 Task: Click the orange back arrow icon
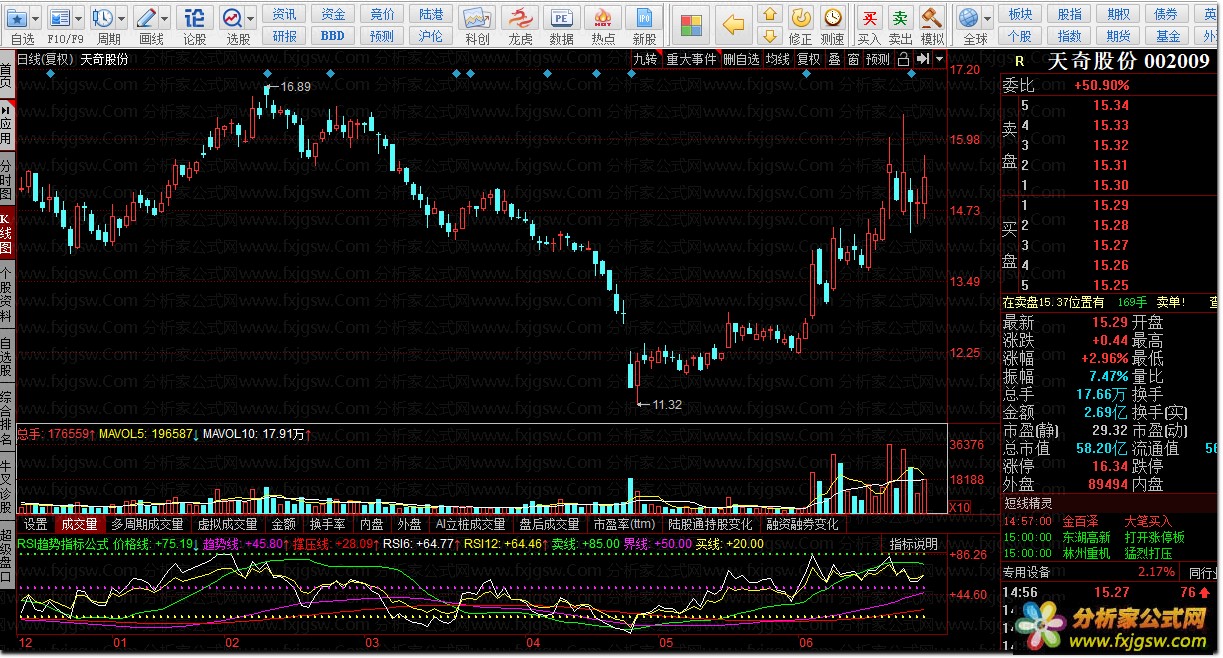733,25
